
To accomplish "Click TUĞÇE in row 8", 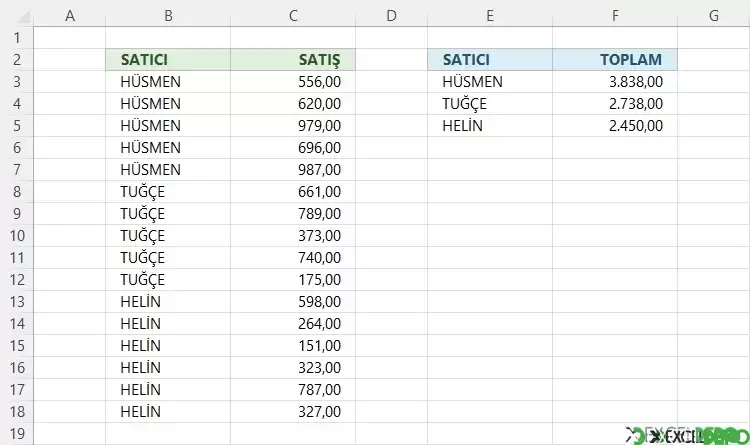I will (x=168, y=192).
